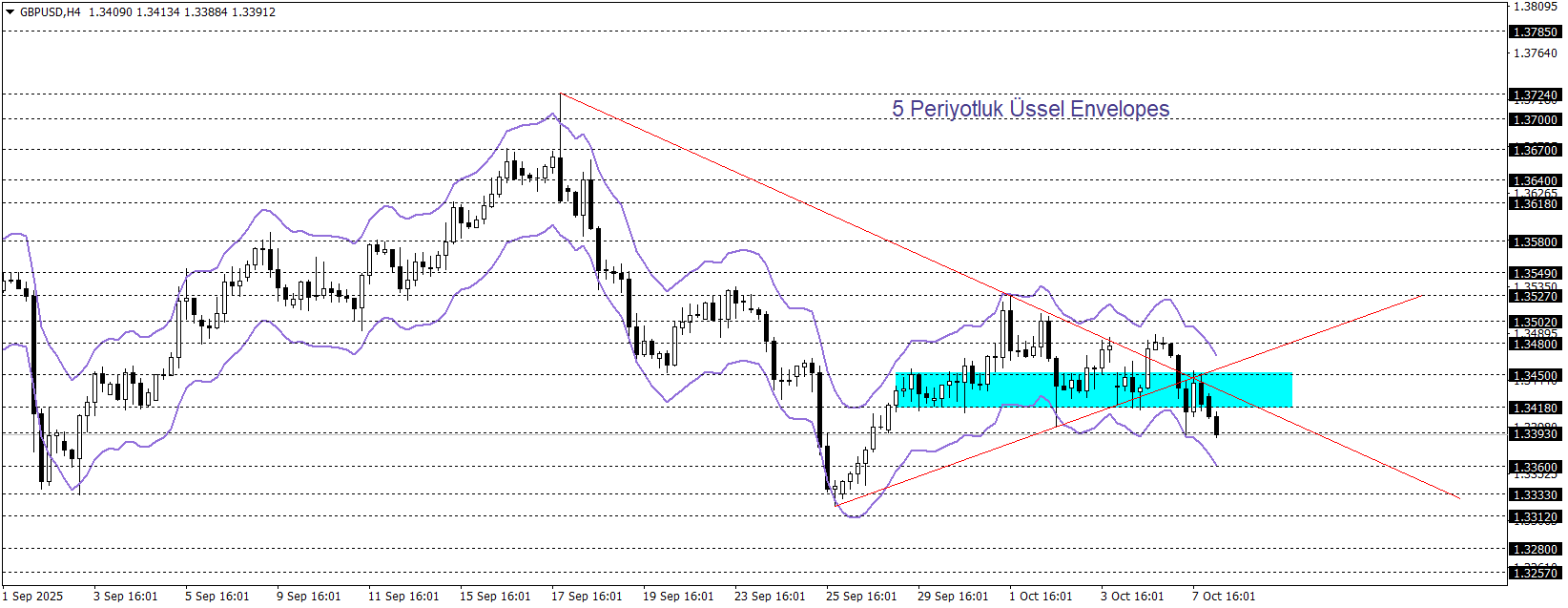1568x608 pixels.
Task: Click the triangle arrow beside GBPUSD,H4
Action: (x=10, y=12)
